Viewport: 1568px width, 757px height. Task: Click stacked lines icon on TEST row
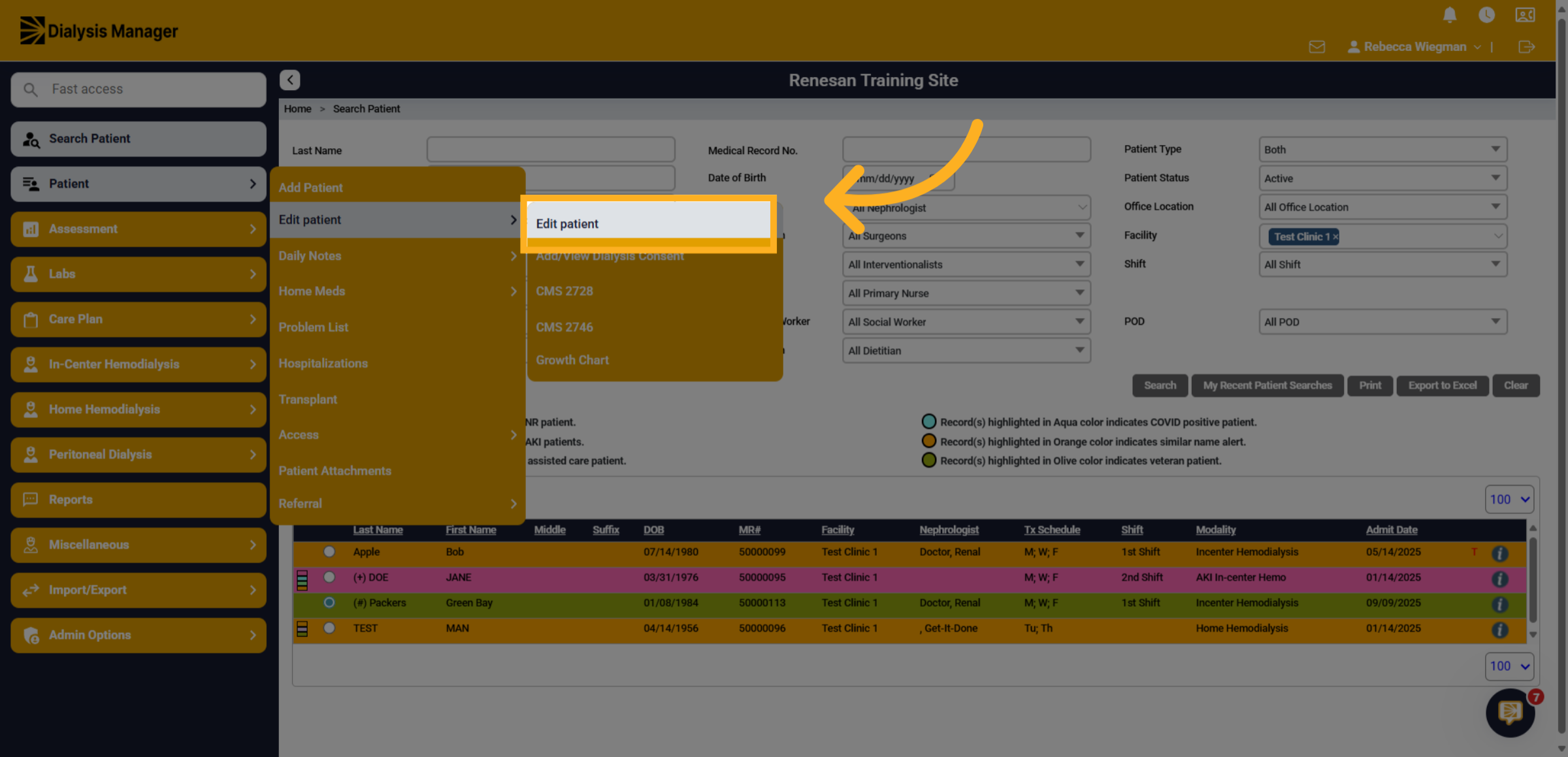coord(302,628)
